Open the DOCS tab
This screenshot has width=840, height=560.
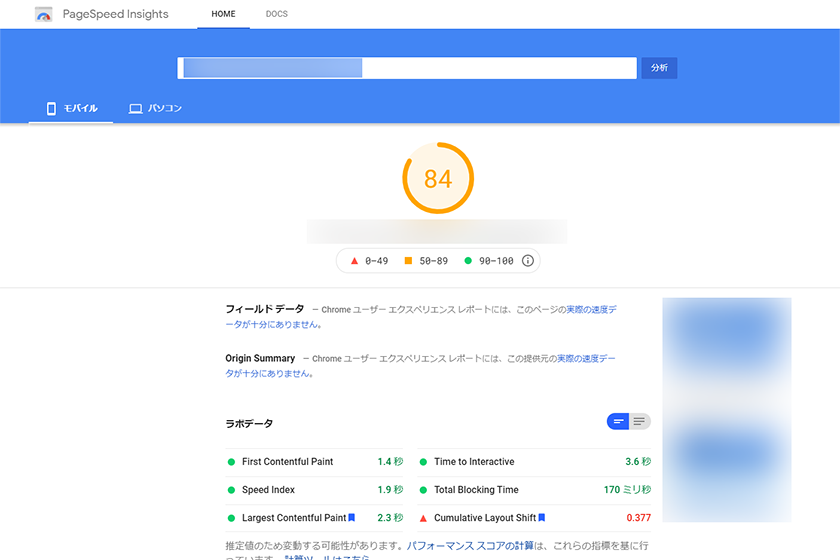pyautogui.click(x=276, y=15)
